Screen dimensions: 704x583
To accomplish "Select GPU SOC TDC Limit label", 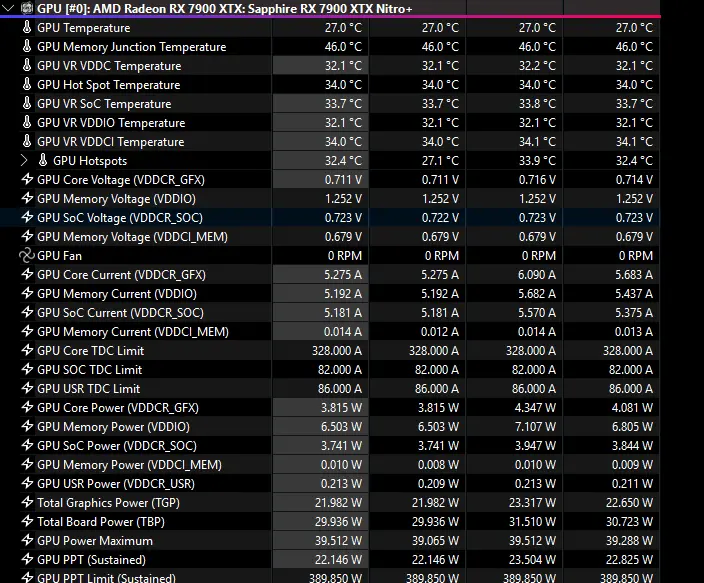I will point(89,370).
